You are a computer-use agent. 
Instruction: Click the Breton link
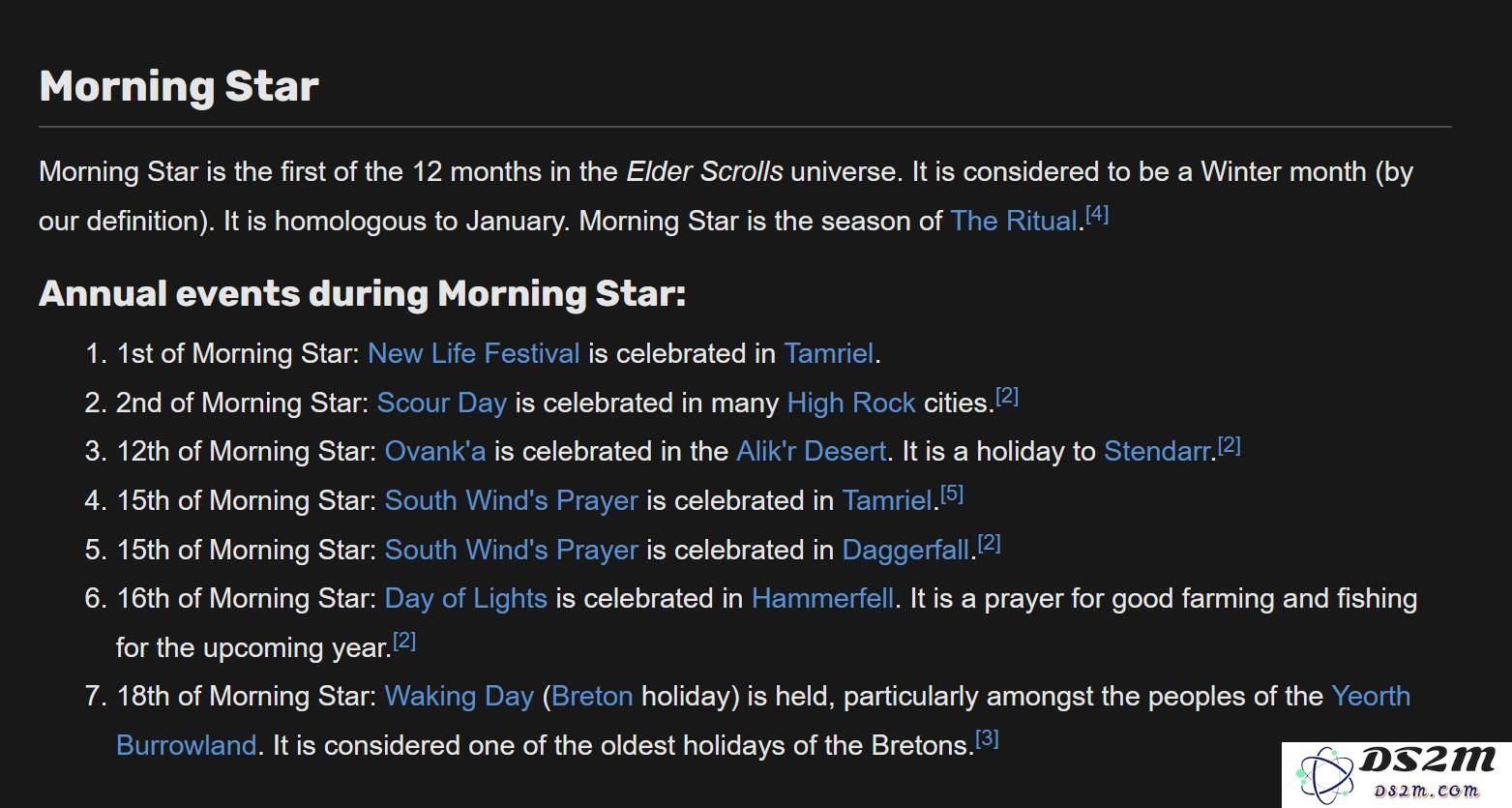point(592,696)
